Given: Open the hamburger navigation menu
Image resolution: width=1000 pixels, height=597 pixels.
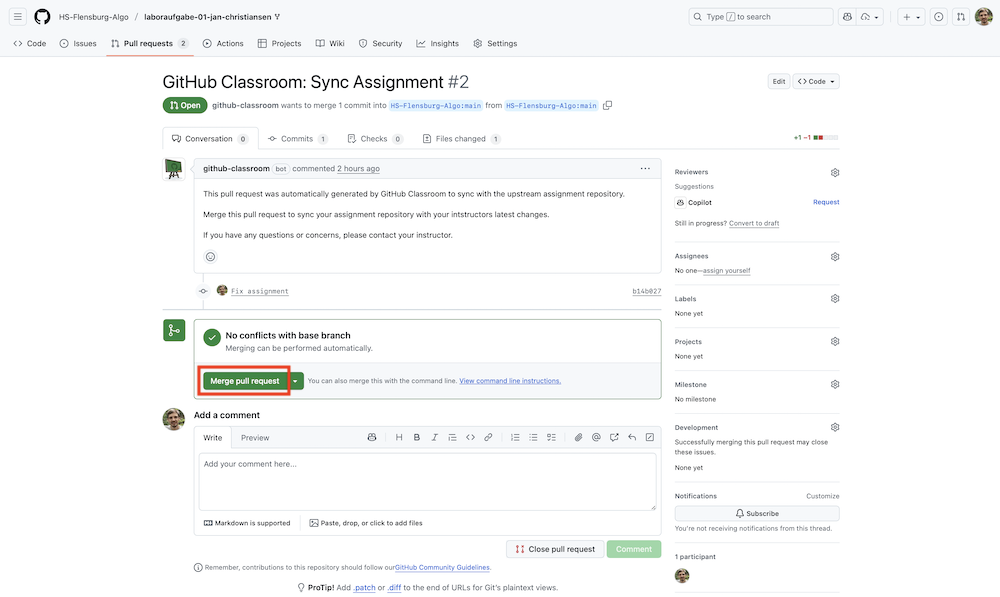Looking at the screenshot, I should pyautogui.click(x=18, y=17).
